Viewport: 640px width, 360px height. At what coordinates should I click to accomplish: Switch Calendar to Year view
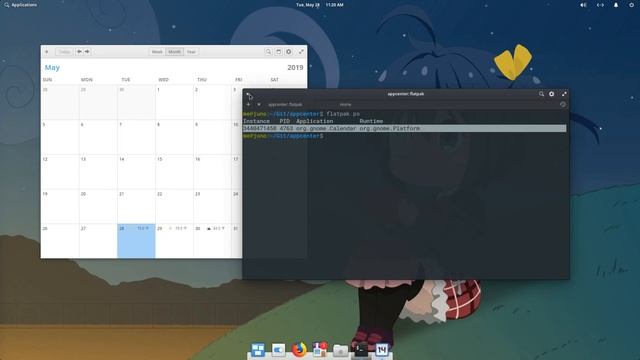(191, 52)
